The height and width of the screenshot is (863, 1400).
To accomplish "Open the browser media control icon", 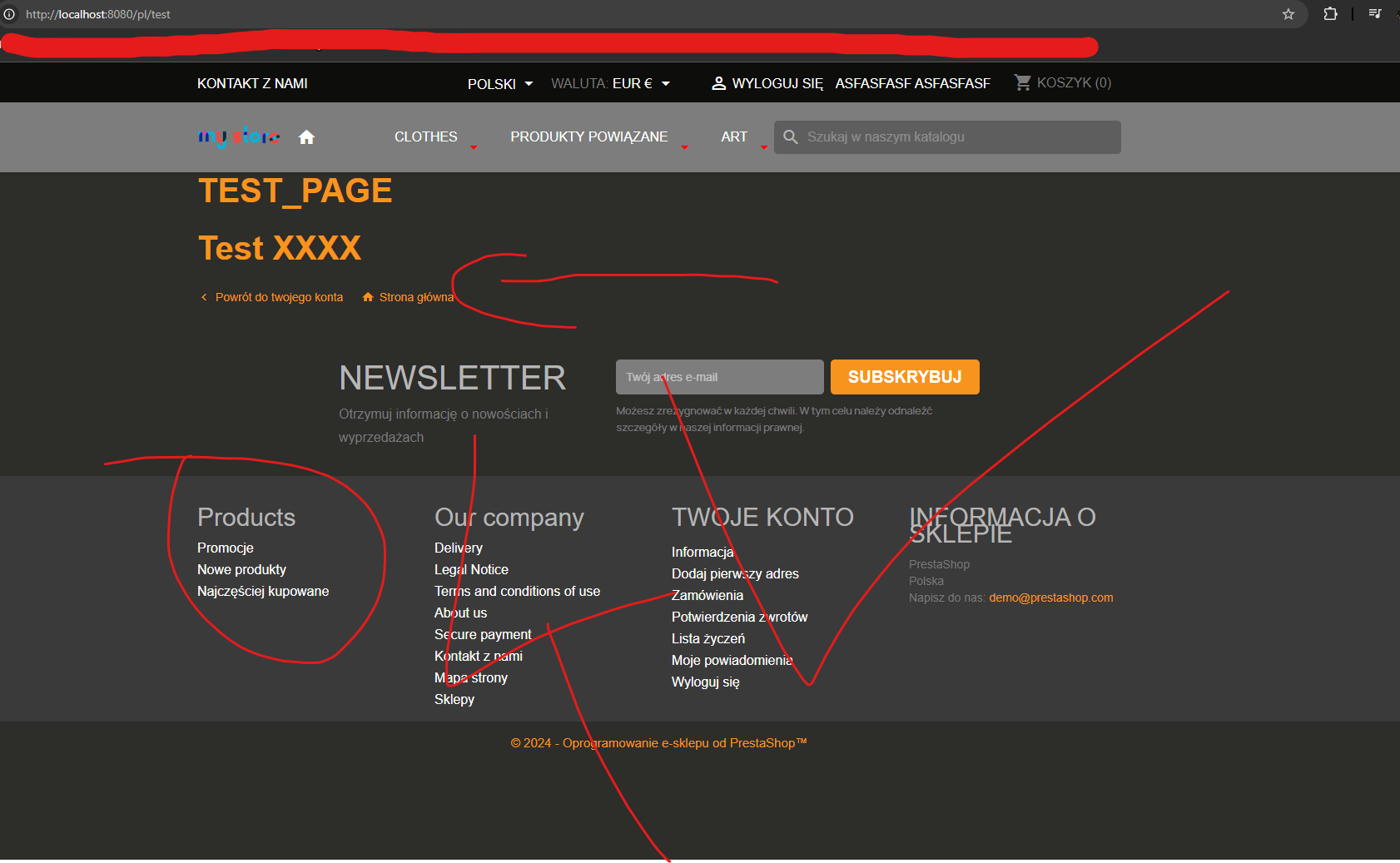I will tap(1375, 14).
